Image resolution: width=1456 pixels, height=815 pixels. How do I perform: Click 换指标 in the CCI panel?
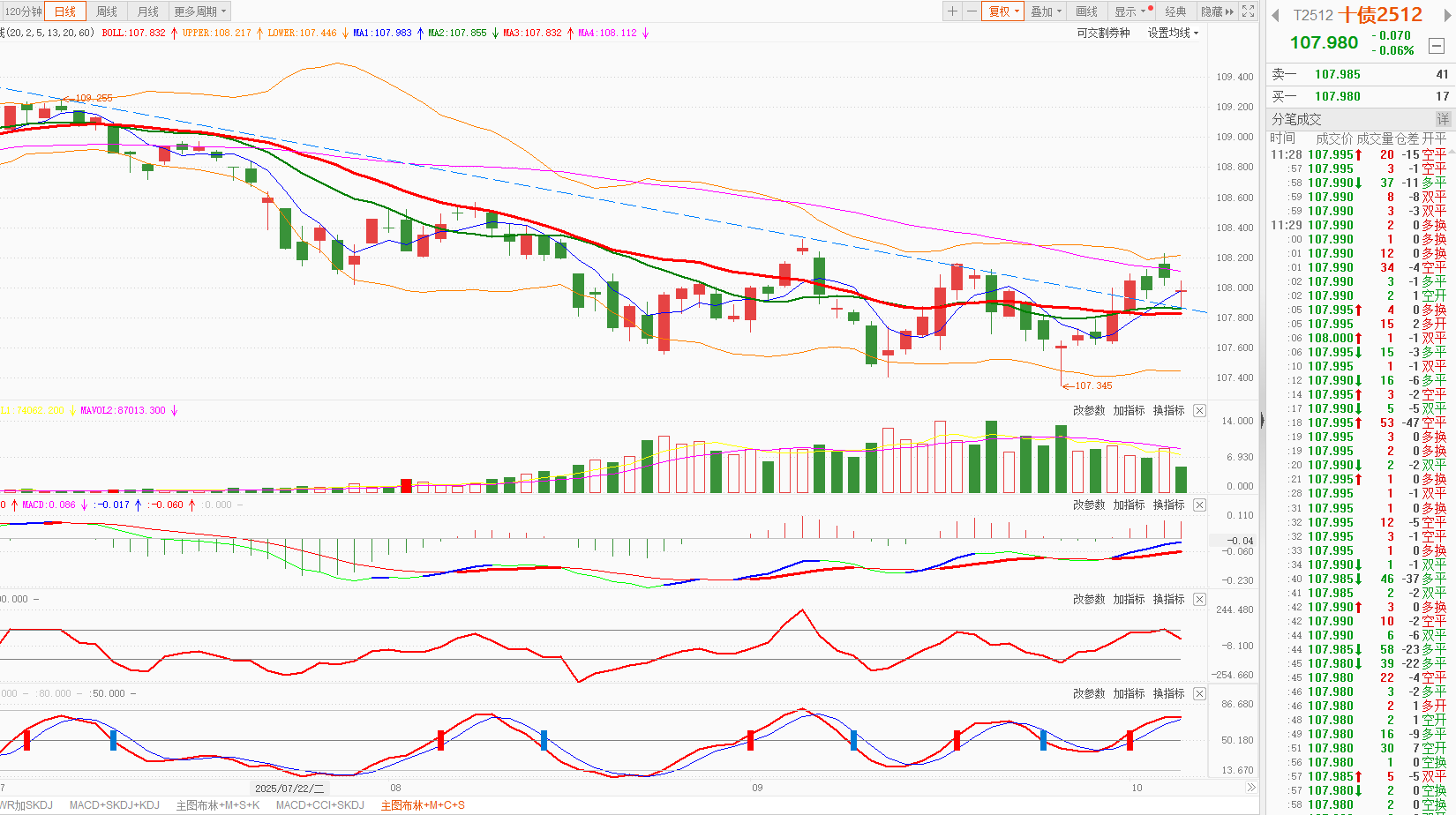1168,599
